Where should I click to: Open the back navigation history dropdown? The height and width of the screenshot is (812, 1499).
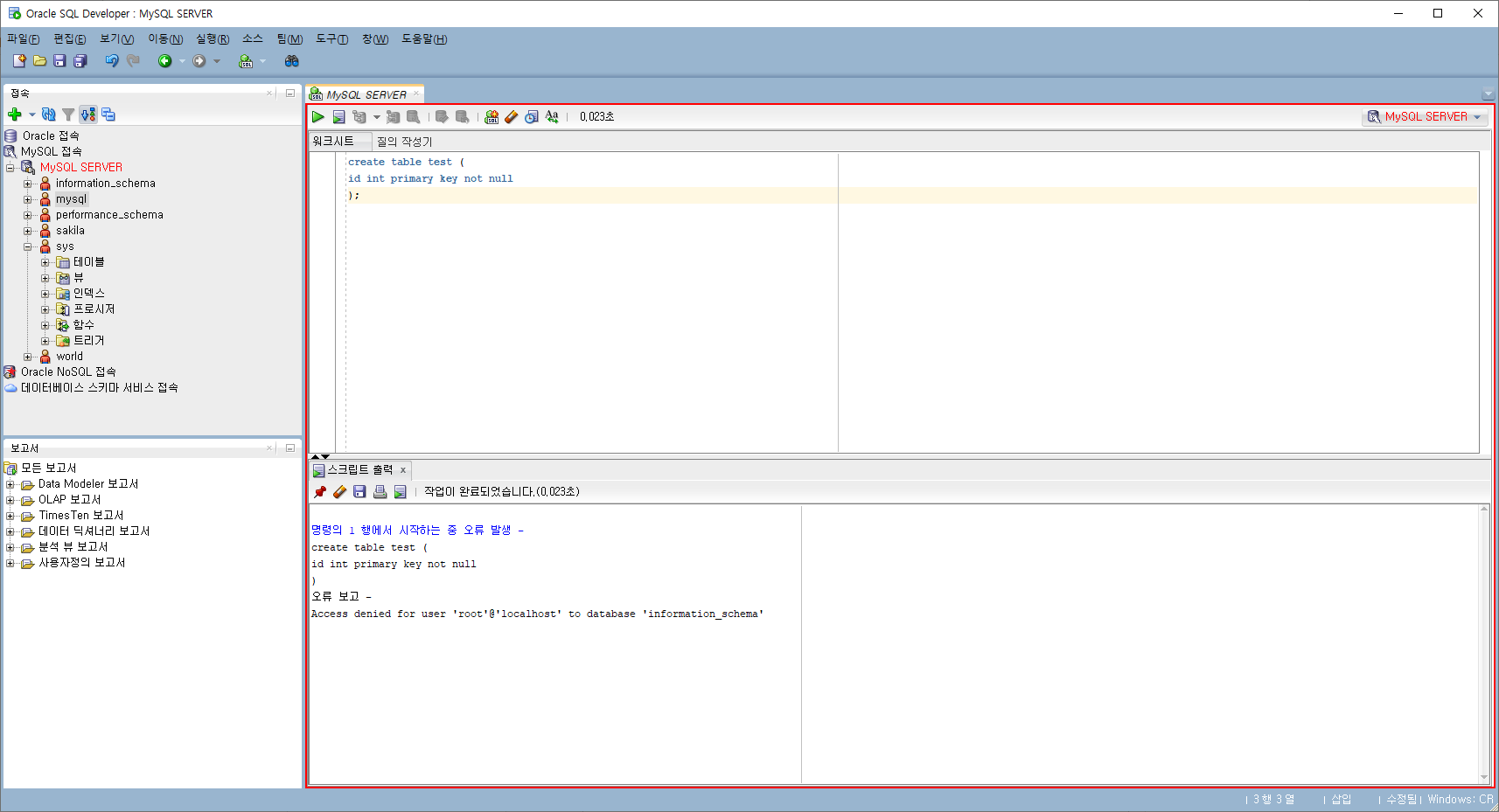(182, 61)
